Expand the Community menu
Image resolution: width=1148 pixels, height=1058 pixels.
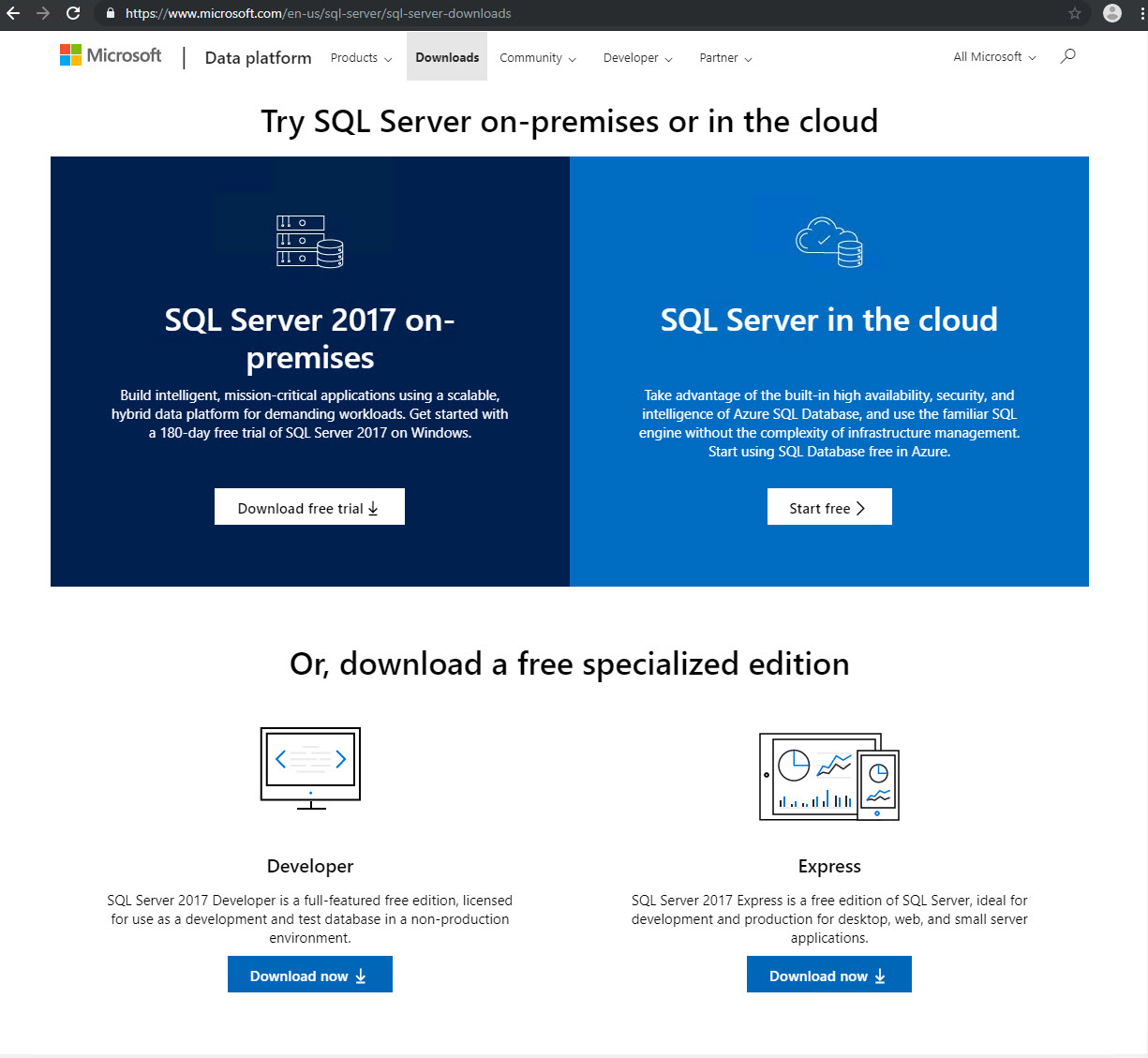point(538,58)
